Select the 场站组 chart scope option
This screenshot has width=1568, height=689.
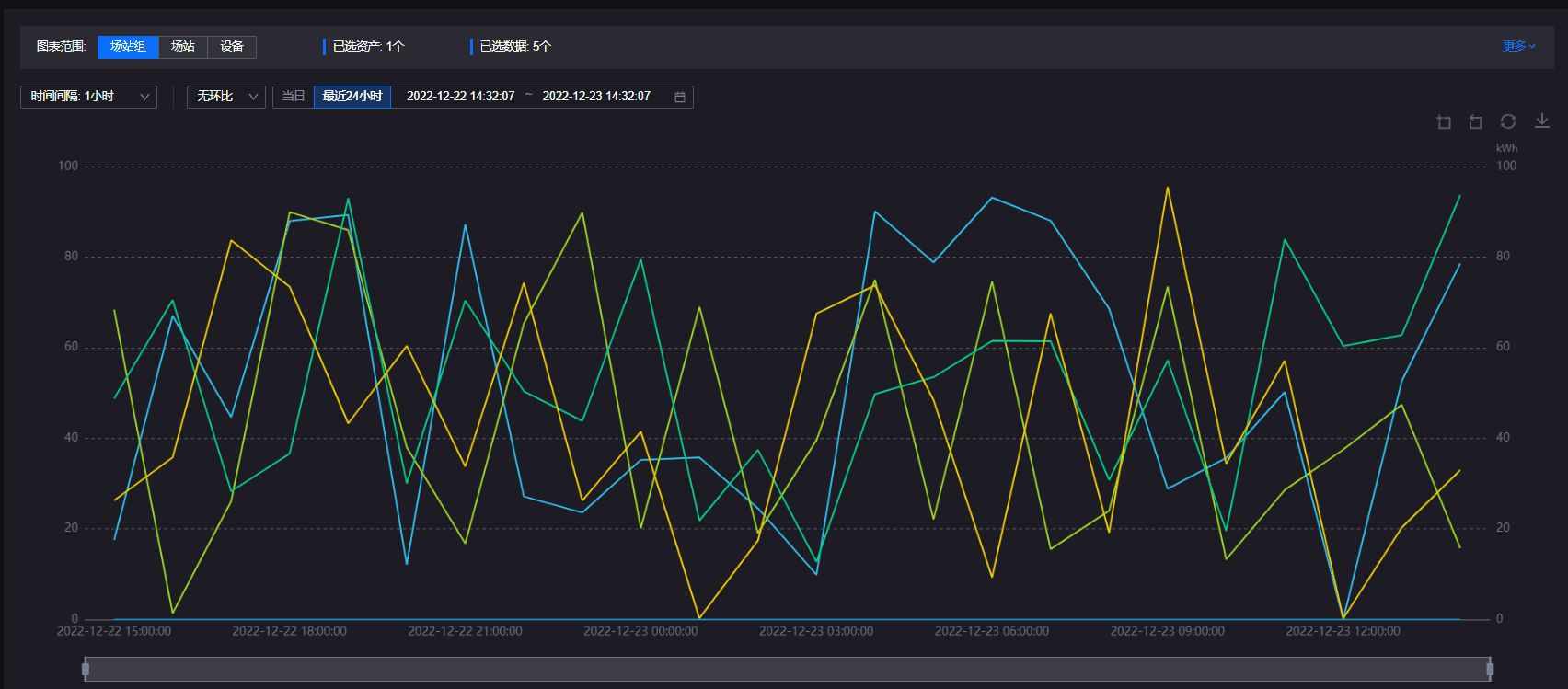[128, 47]
